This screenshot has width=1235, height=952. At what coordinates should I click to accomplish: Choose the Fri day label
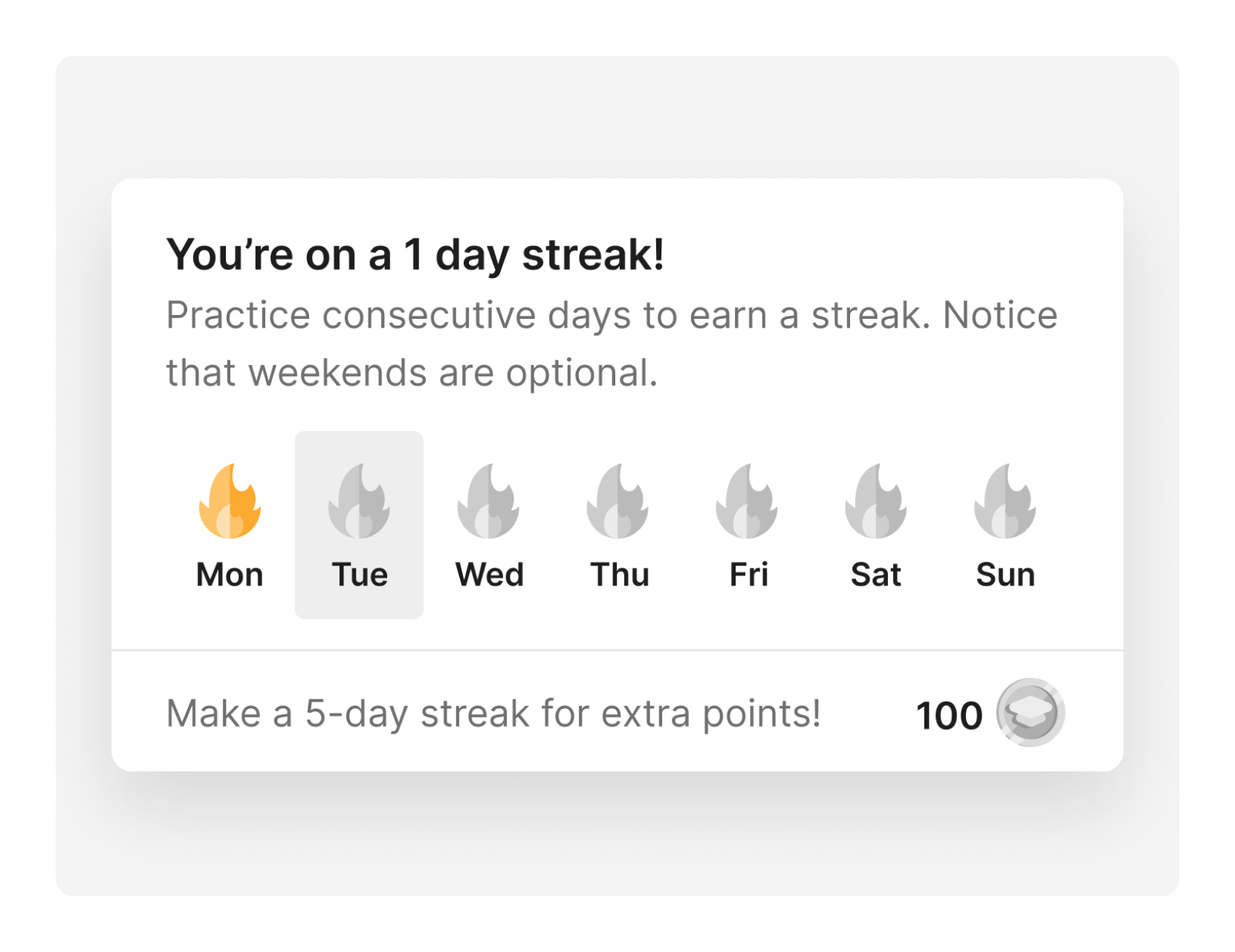tap(748, 574)
